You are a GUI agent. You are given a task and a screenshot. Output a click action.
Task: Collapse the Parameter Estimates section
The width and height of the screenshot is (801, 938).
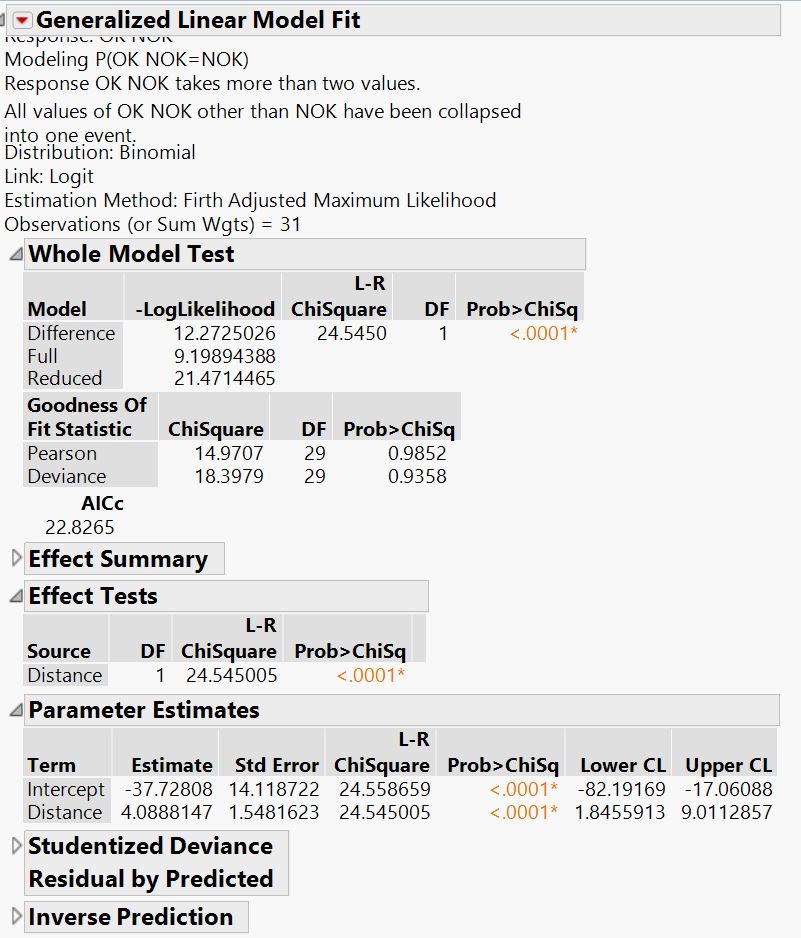click(14, 710)
